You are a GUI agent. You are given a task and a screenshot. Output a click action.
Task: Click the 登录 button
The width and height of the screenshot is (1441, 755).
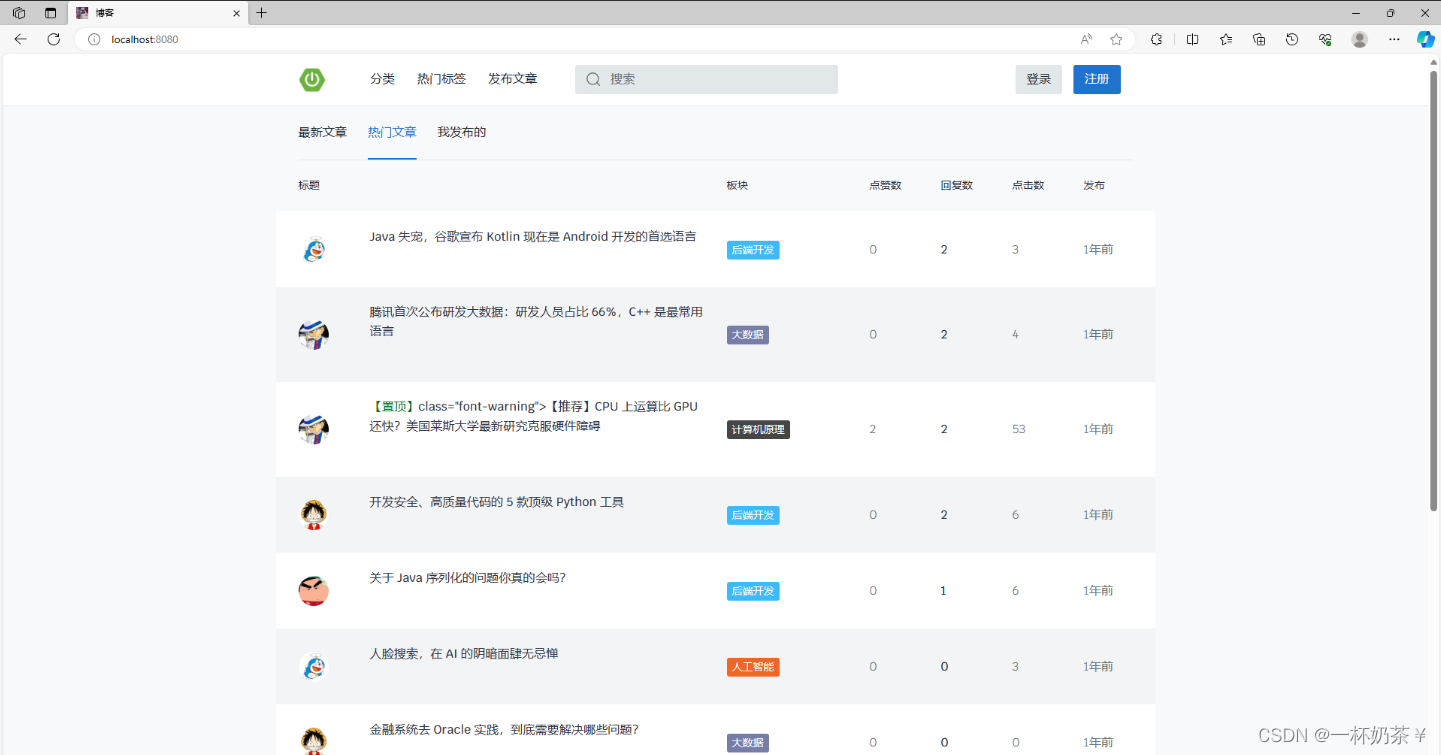point(1038,79)
